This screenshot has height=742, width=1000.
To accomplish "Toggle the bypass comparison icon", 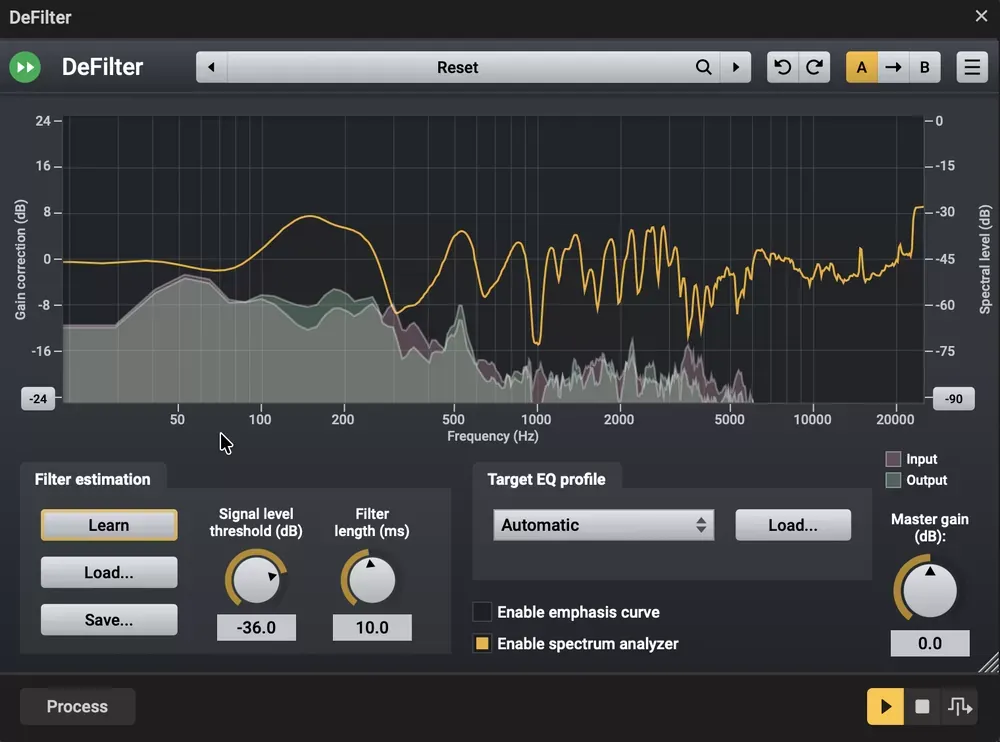I will click(960, 706).
